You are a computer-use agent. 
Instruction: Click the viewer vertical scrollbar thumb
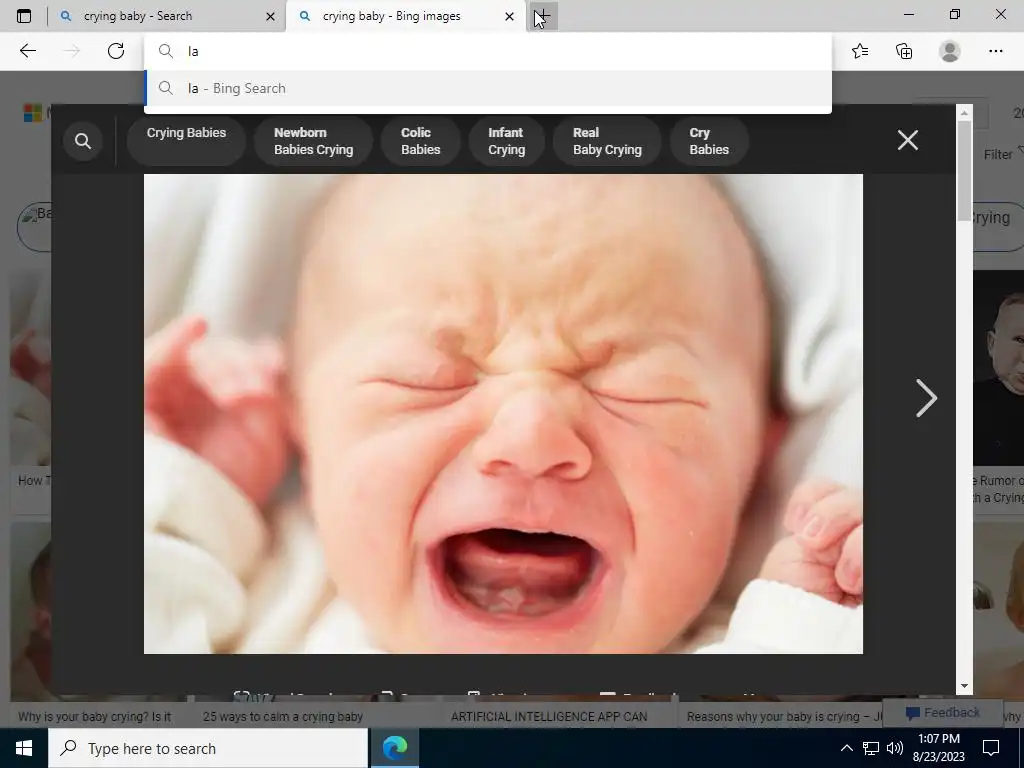(964, 171)
